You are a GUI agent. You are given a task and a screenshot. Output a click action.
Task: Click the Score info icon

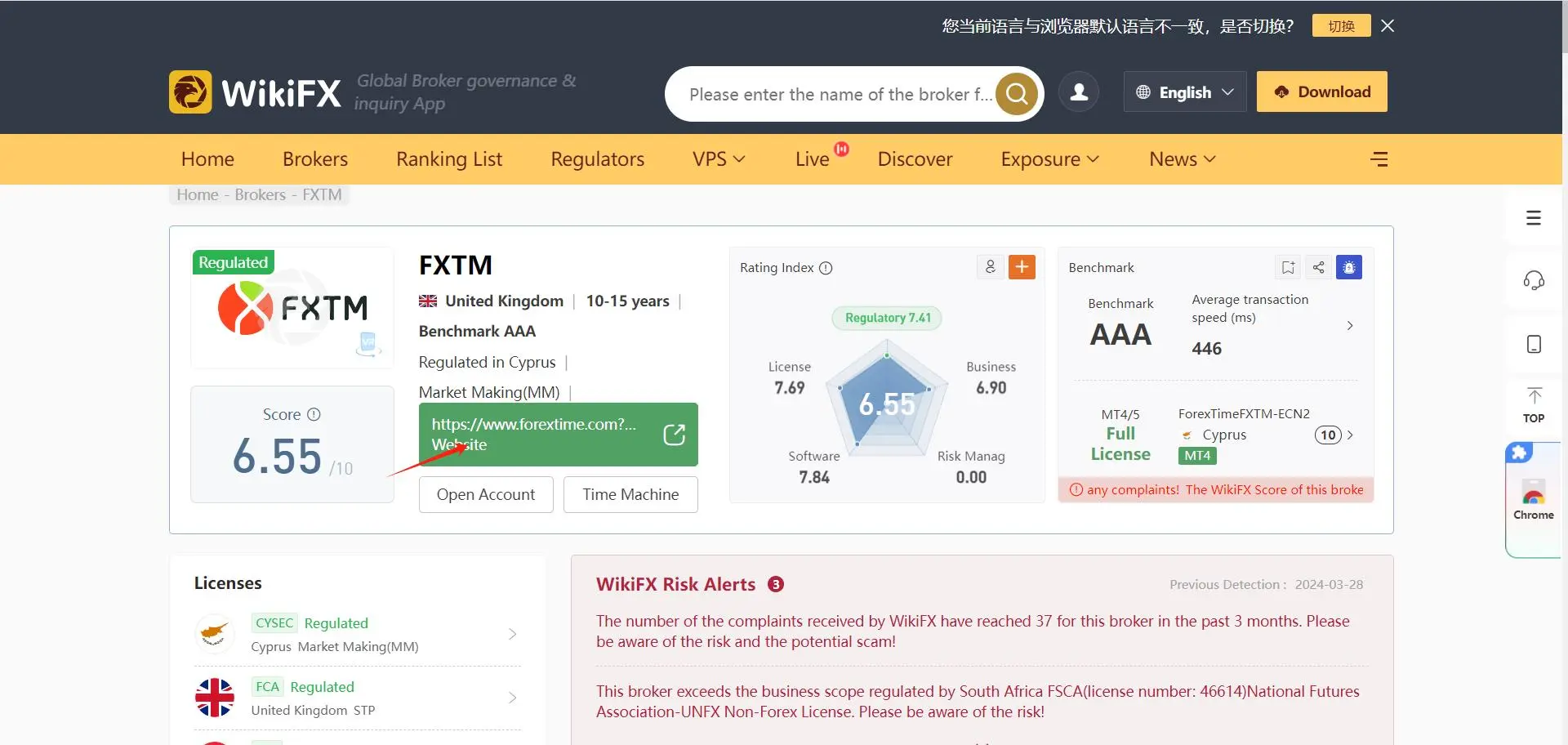coord(314,414)
